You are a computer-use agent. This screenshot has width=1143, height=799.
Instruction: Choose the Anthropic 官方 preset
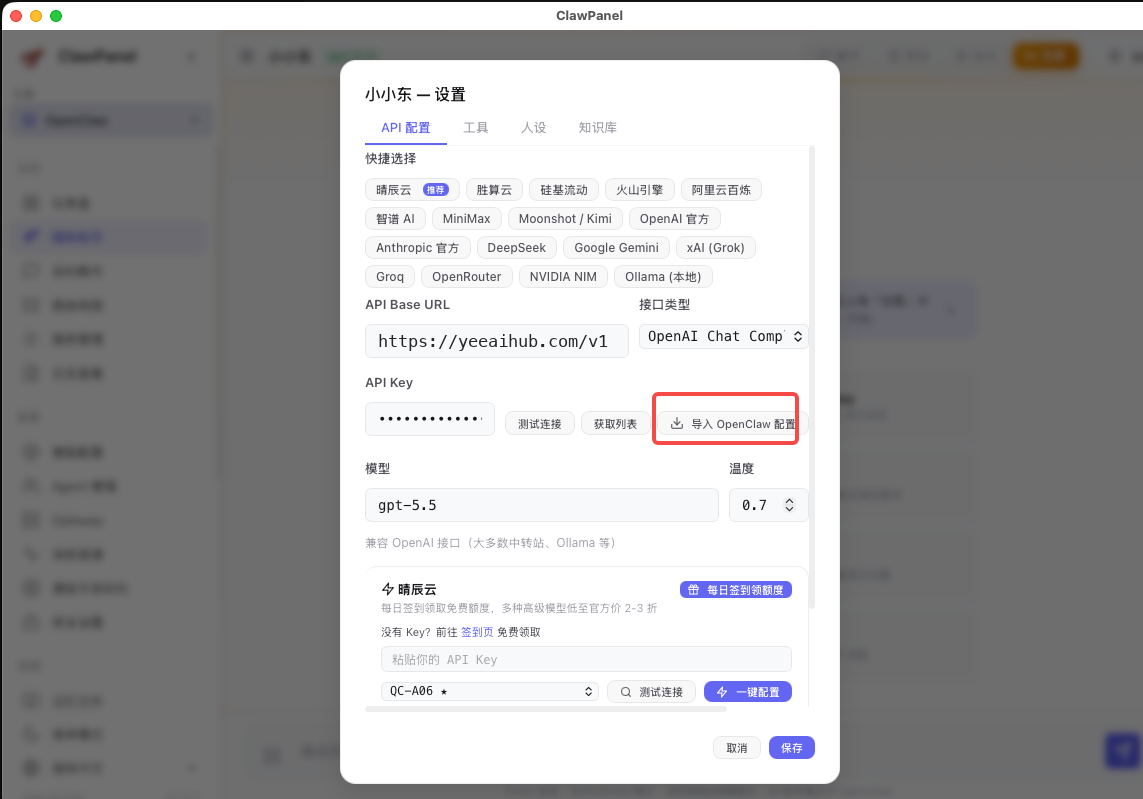[418, 248]
